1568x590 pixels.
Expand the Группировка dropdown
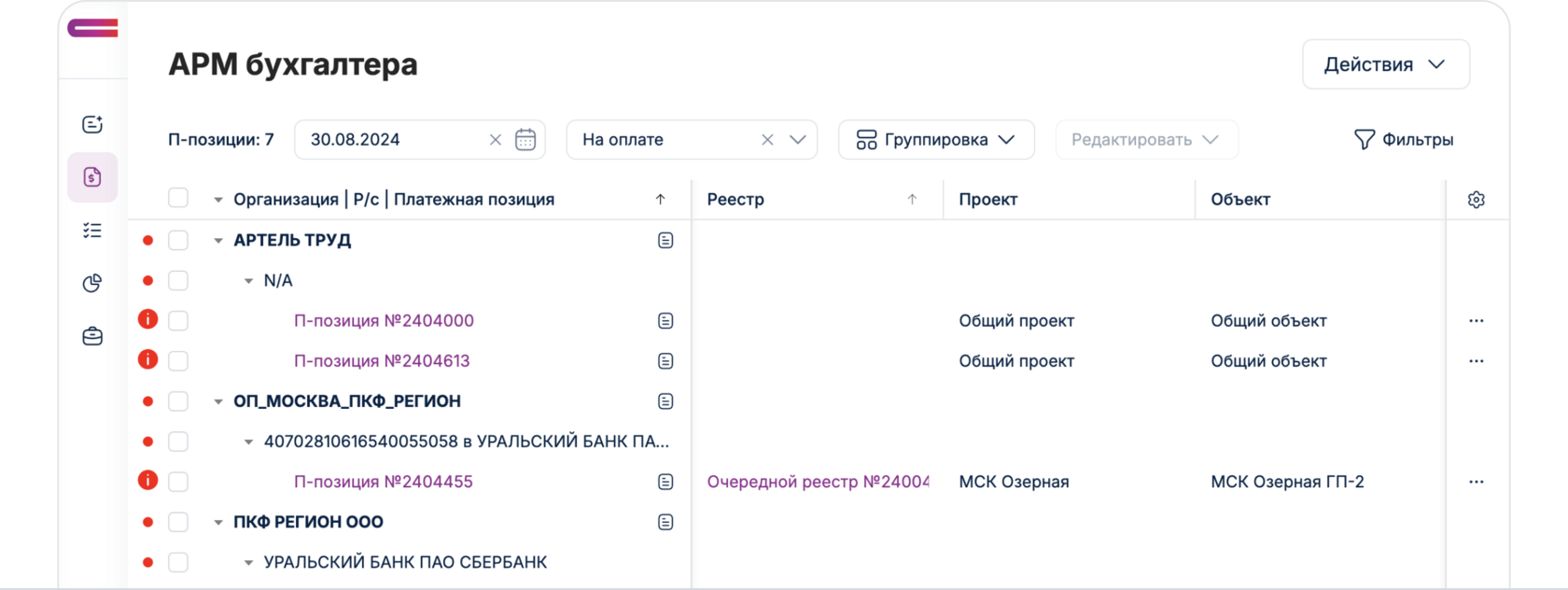tap(936, 140)
